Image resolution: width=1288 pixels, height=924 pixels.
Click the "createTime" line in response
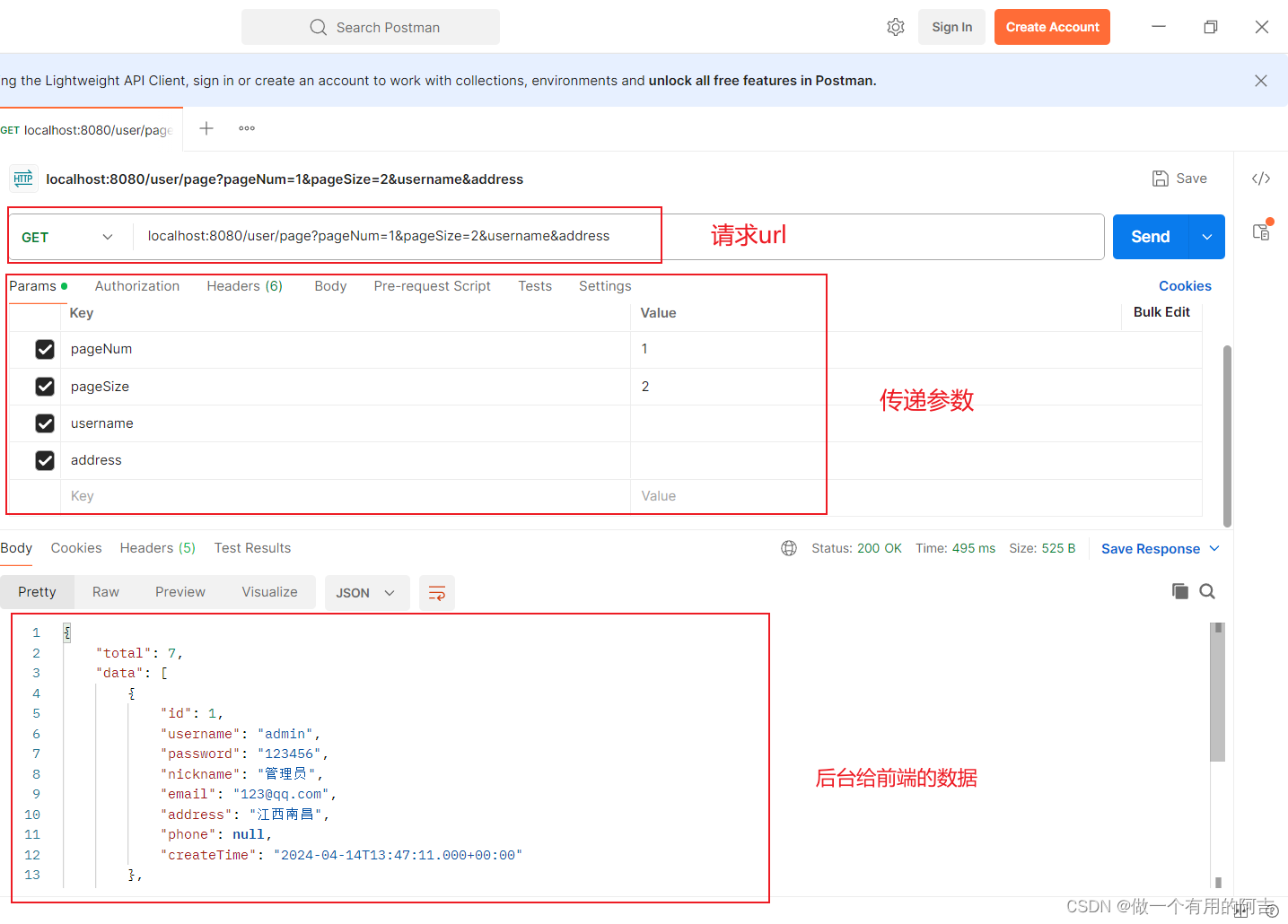point(341,855)
